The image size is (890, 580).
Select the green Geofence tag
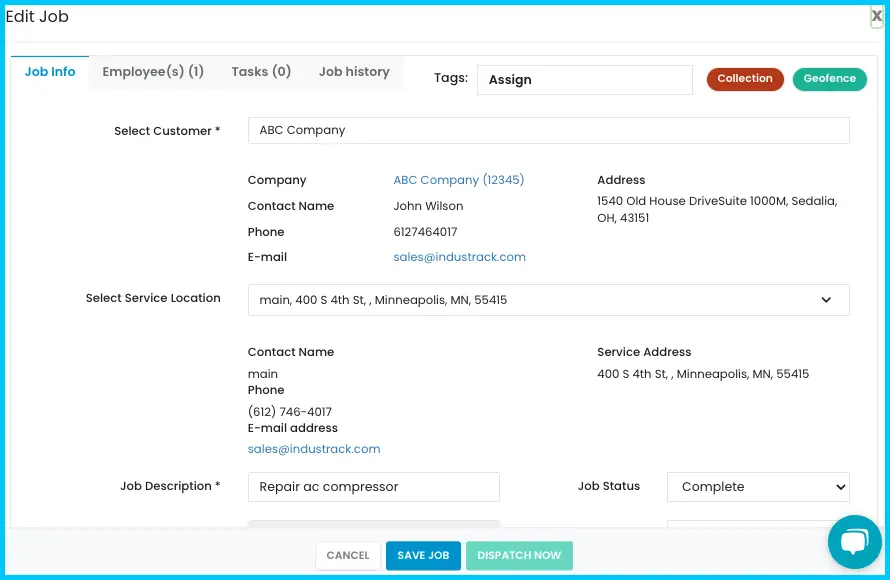pyautogui.click(x=830, y=79)
